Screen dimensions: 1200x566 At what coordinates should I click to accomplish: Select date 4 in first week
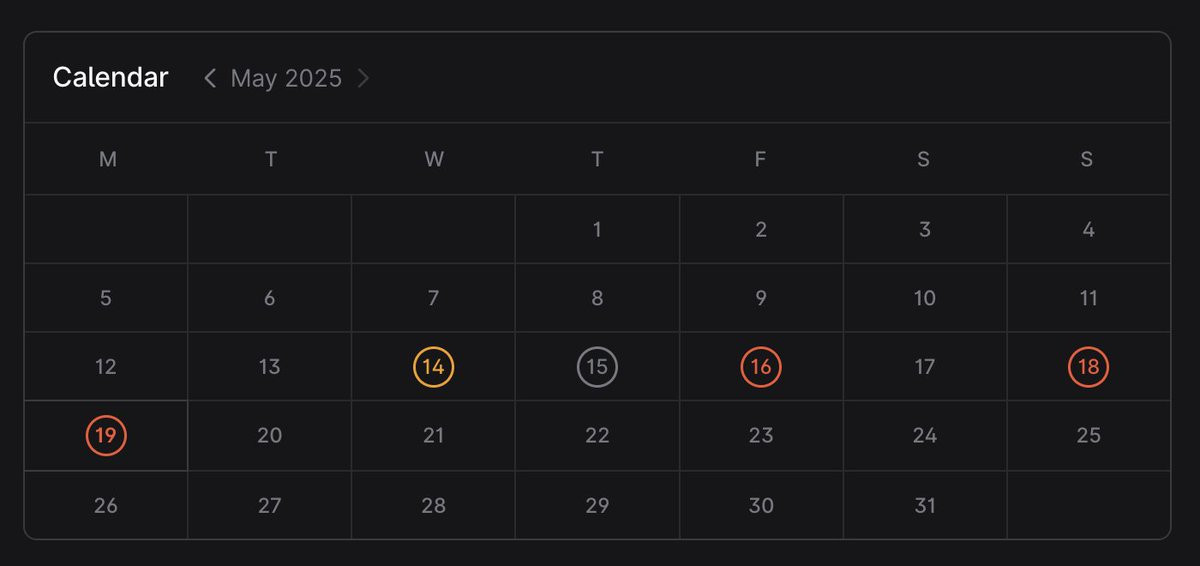tap(1088, 229)
